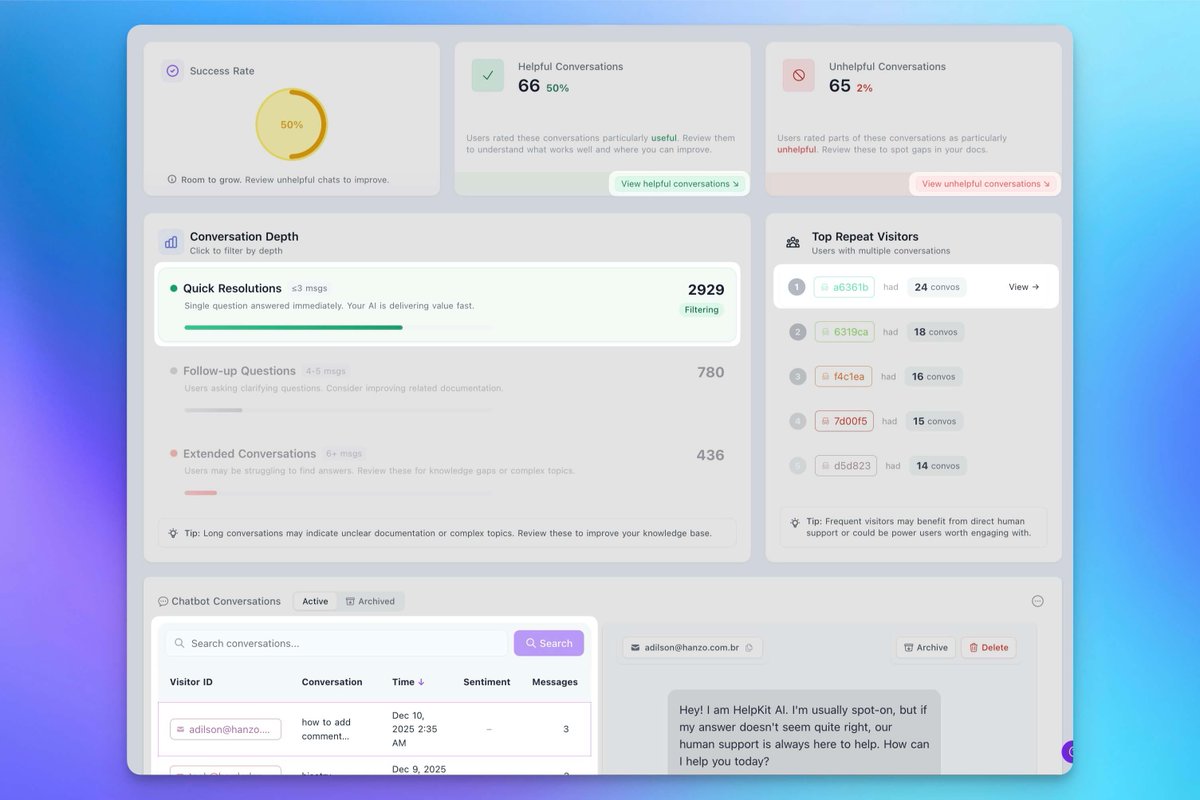Delete the adilson@hanzo.com.br conversation
The image size is (1200, 800).
[x=989, y=647]
